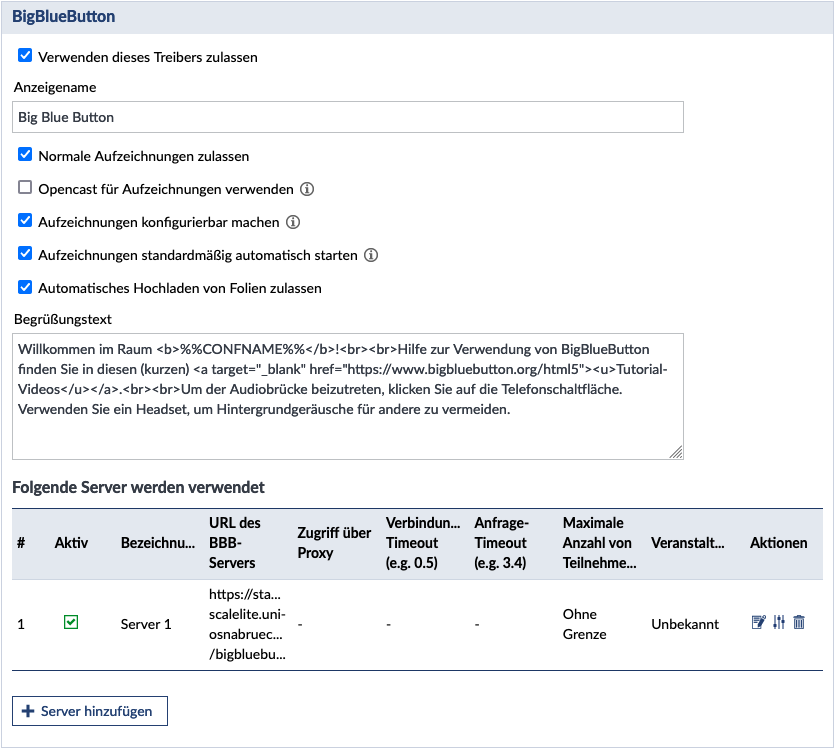
Task: Disable 'Normale Aufzeichnungen zulassen' checkbox
Action: (x=25, y=156)
